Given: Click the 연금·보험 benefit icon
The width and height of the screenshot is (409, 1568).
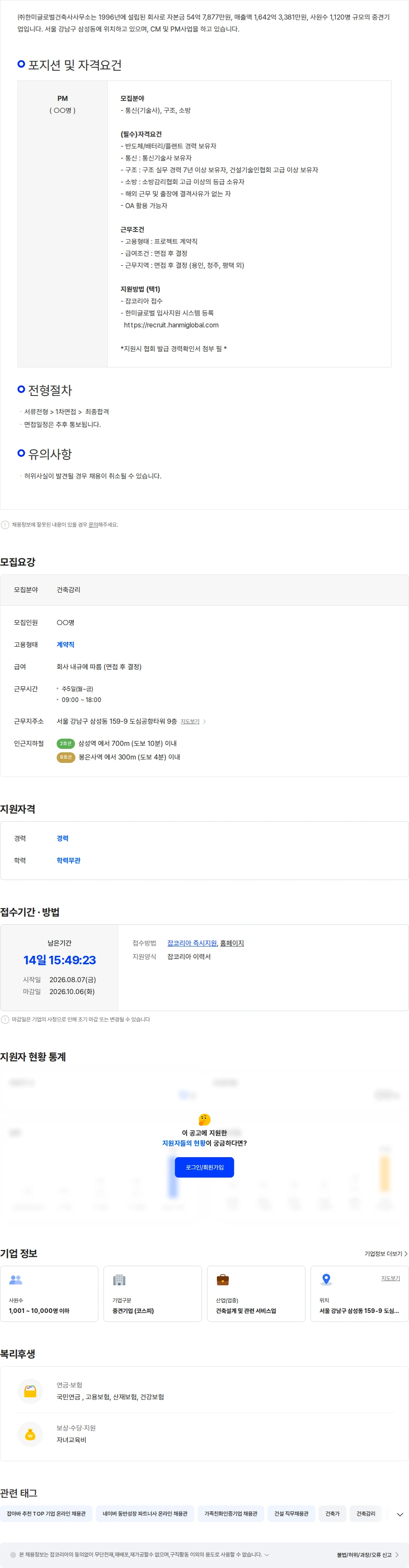Looking at the screenshot, I should click(x=30, y=1391).
